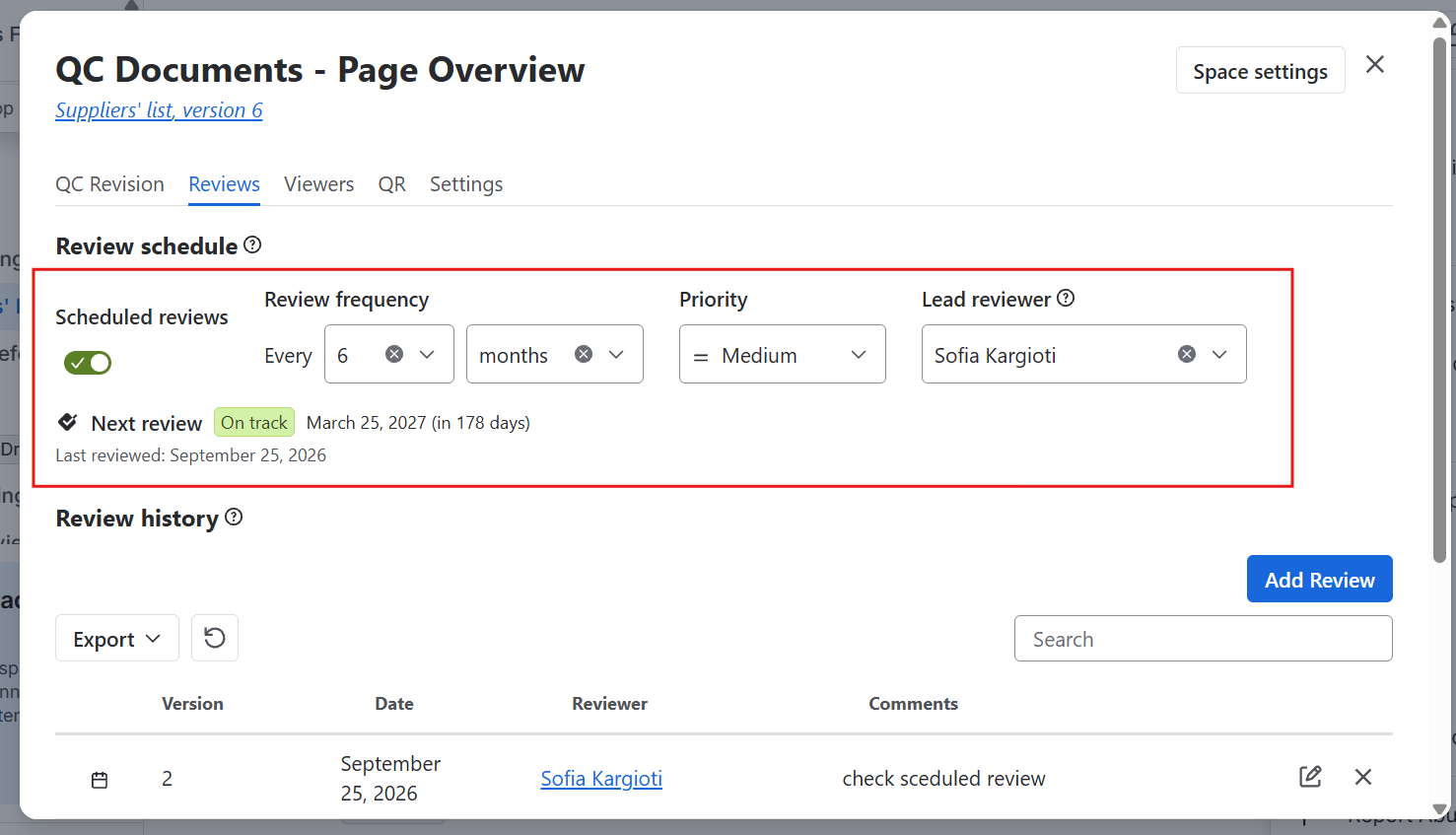Select the 'check sceduled review' comment

(943, 779)
